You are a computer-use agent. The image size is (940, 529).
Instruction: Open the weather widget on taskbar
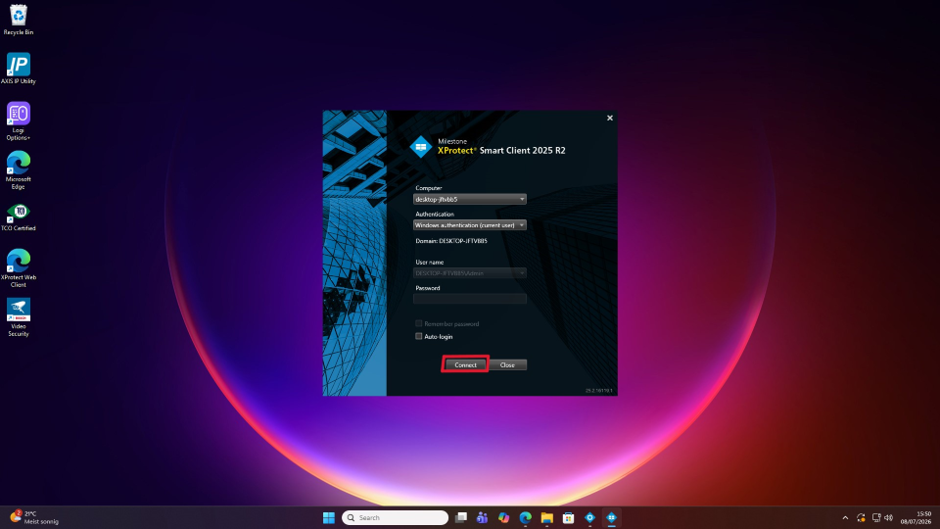35,518
